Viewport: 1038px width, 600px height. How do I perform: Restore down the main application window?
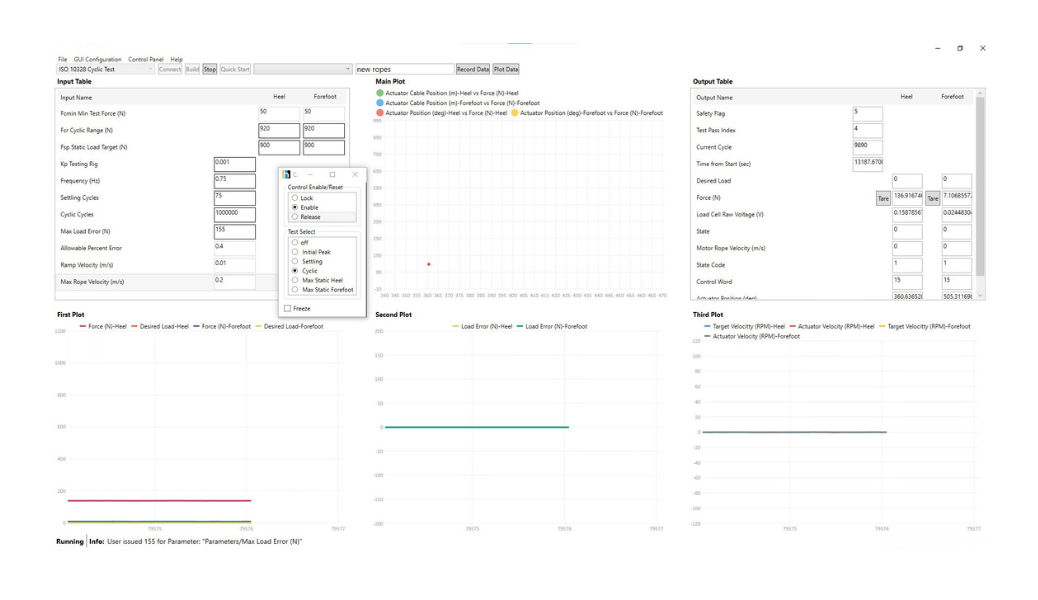960,48
